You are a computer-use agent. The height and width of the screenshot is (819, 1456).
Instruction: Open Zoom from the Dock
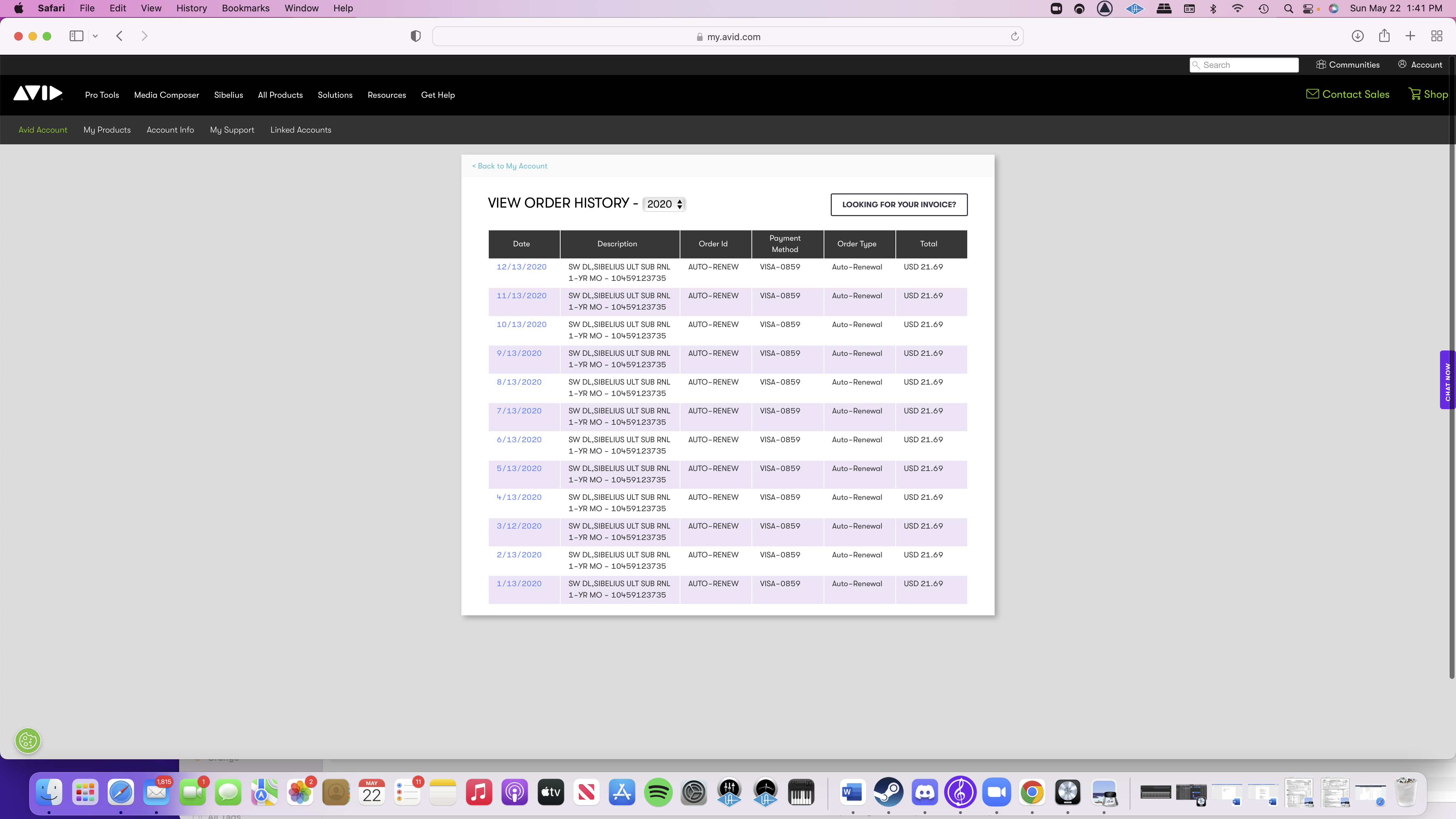(996, 792)
